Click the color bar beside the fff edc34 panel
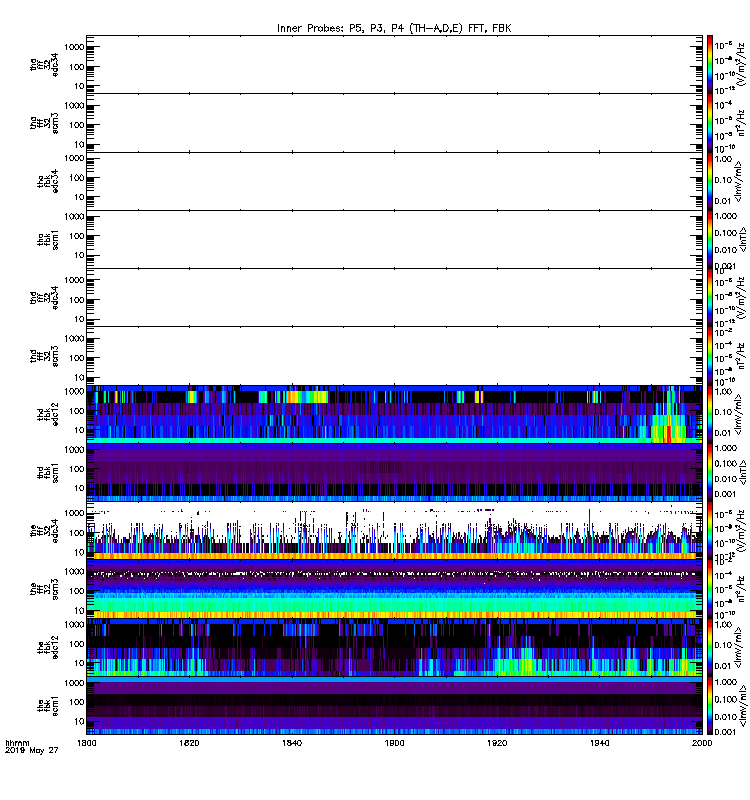 709,531
